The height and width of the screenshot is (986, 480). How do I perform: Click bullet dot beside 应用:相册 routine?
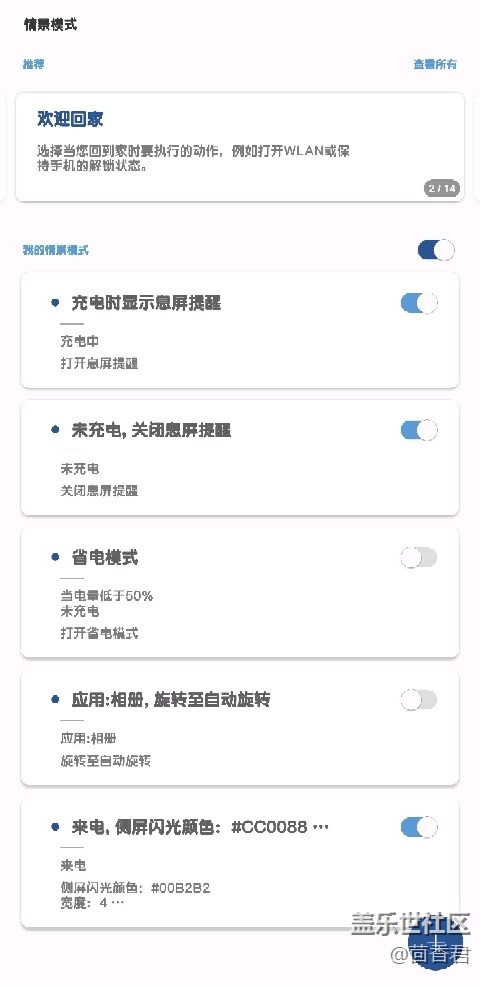pyautogui.click(x=55, y=699)
